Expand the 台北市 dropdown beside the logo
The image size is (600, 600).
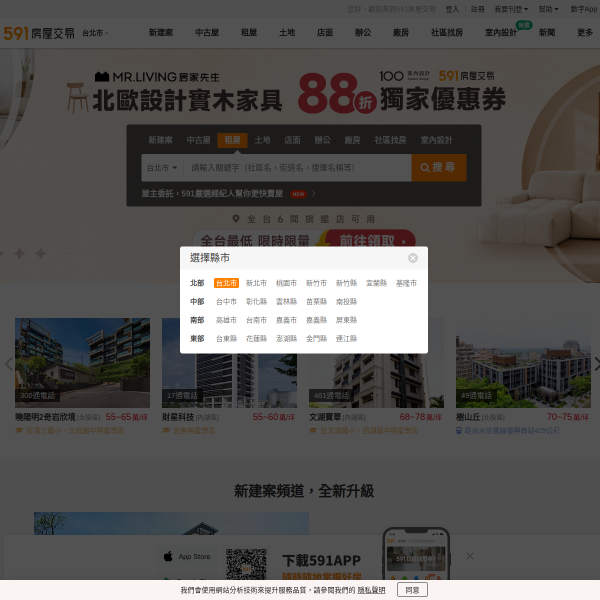click(95, 33)
